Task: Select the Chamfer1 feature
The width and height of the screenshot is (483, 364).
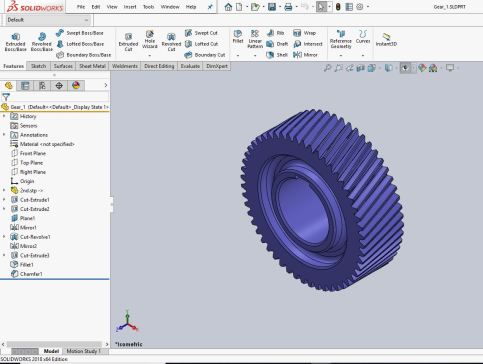Action: click(x=27, y=274)
